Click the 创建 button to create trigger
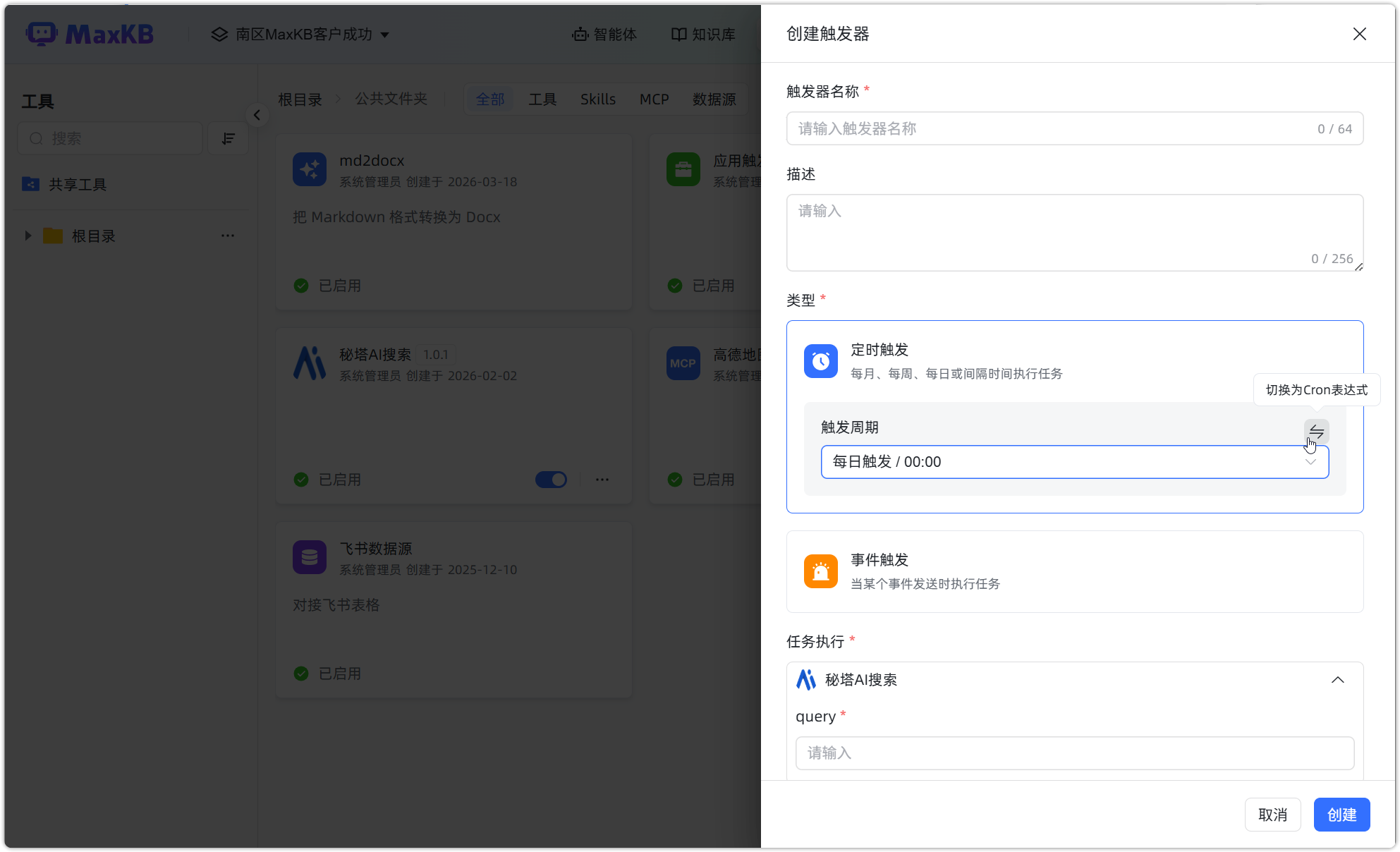1400x852 pixels. tap(1341, 814)
